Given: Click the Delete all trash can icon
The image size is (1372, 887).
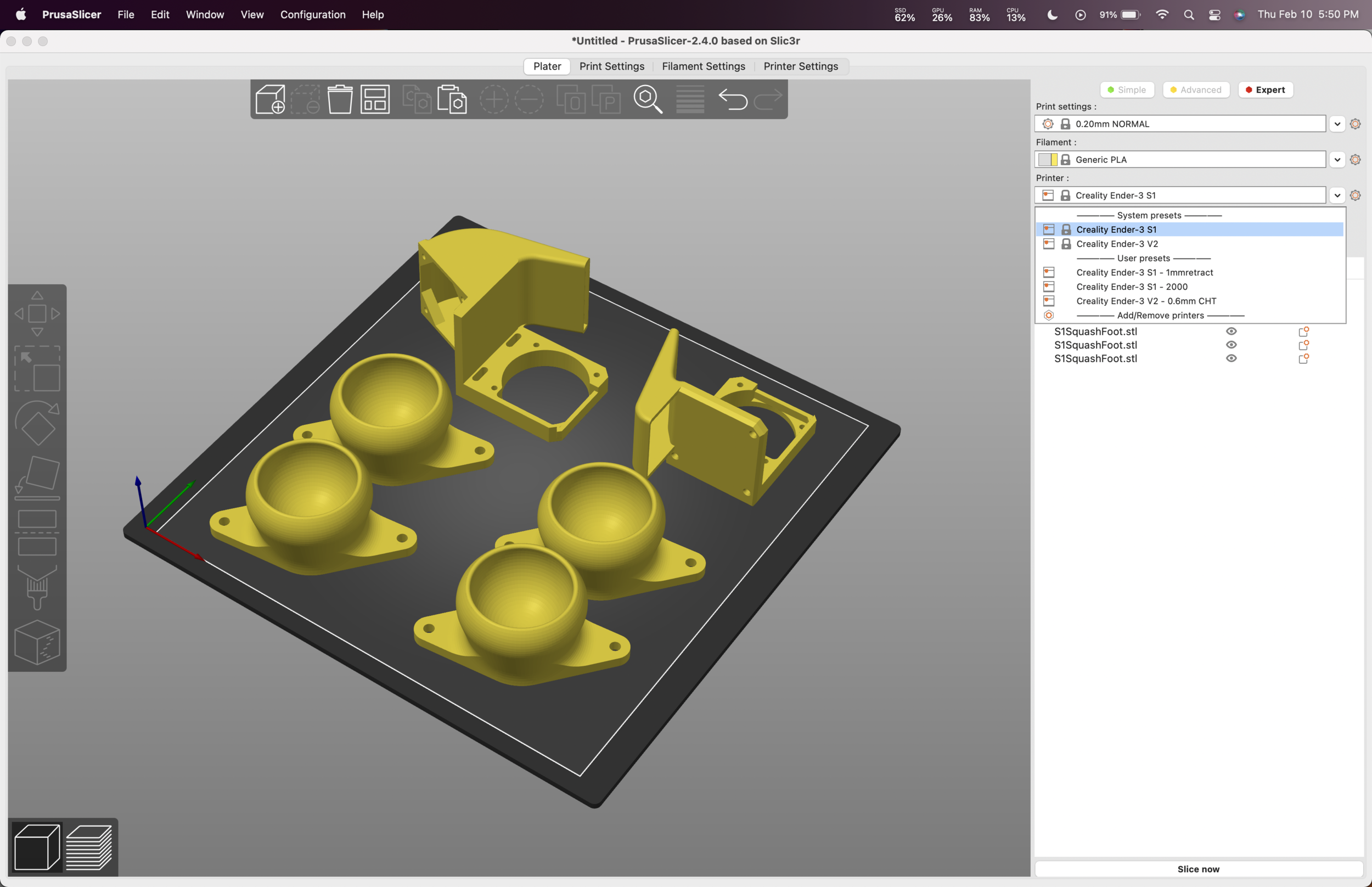Looking at the screenshot, I should [x=340, y=99].
